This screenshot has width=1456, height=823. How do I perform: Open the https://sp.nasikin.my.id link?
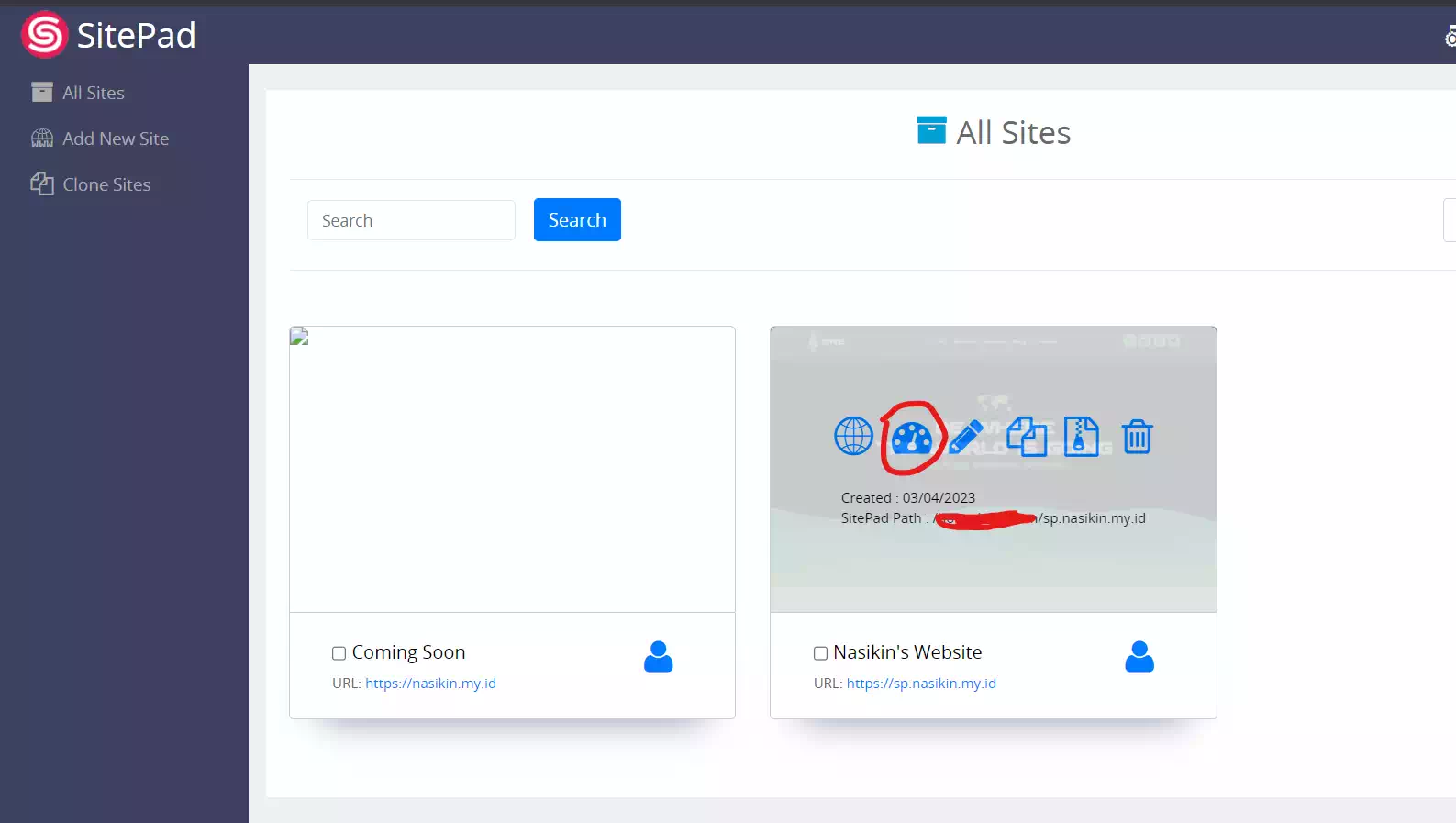click(x=921, y=684)
